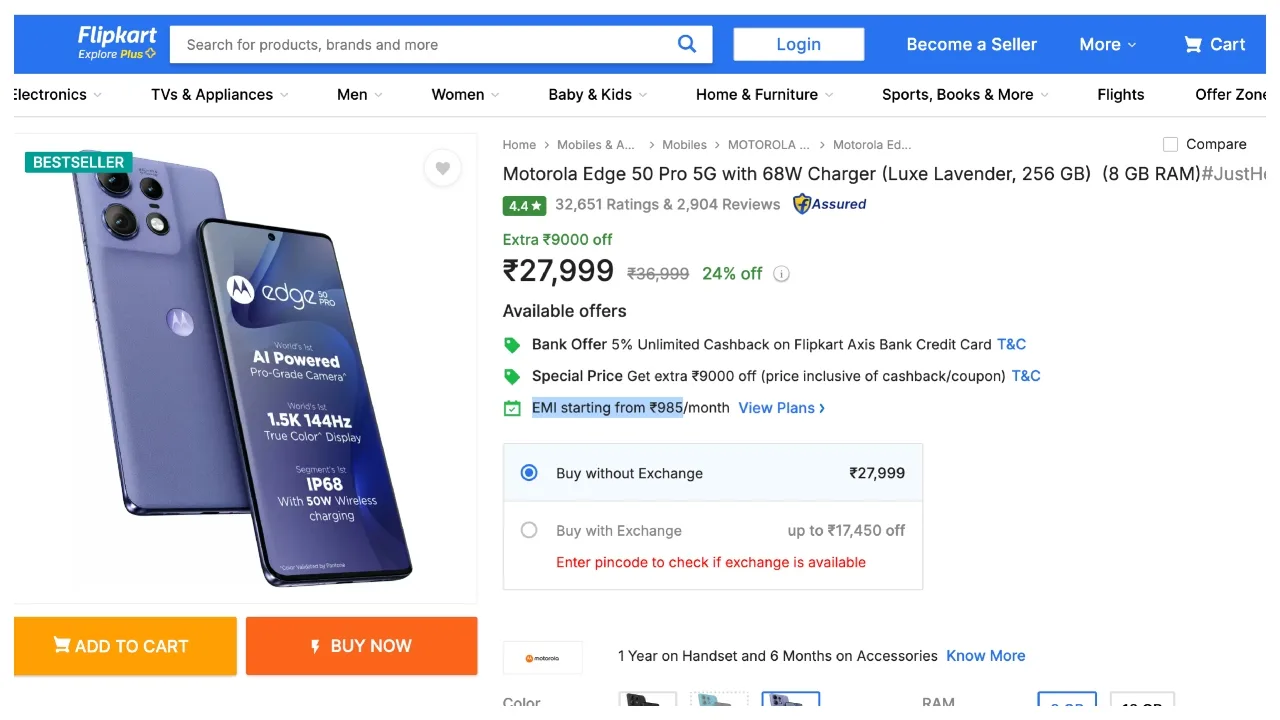Screen dimensions: 1280x720
Task: Add phone to wishlist heart icon
Action: pos(442,168)
